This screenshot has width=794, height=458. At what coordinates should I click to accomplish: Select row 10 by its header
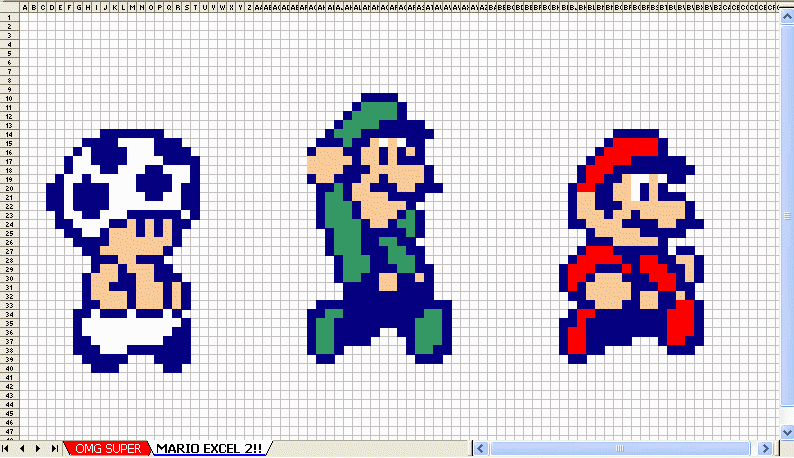pyautogui.click(x=10, y=98)
